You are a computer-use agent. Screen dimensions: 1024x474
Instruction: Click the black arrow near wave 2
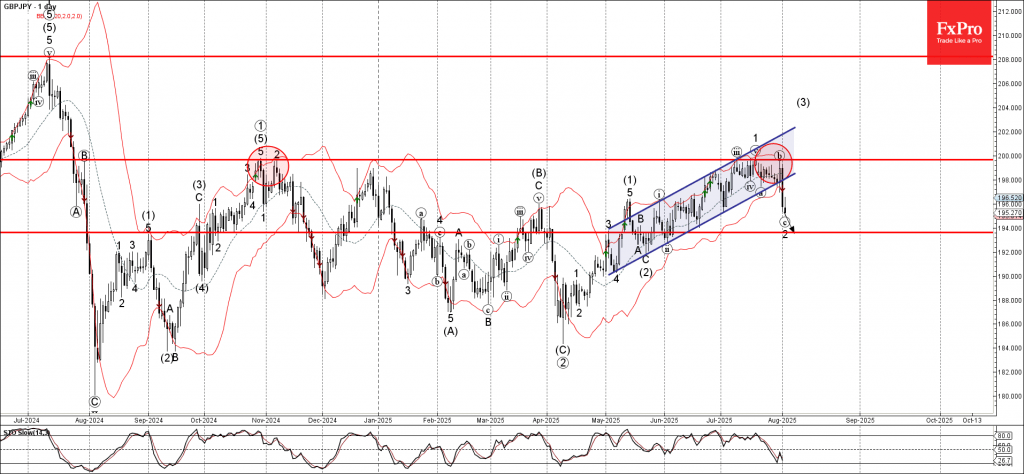[x=792, y=229]
